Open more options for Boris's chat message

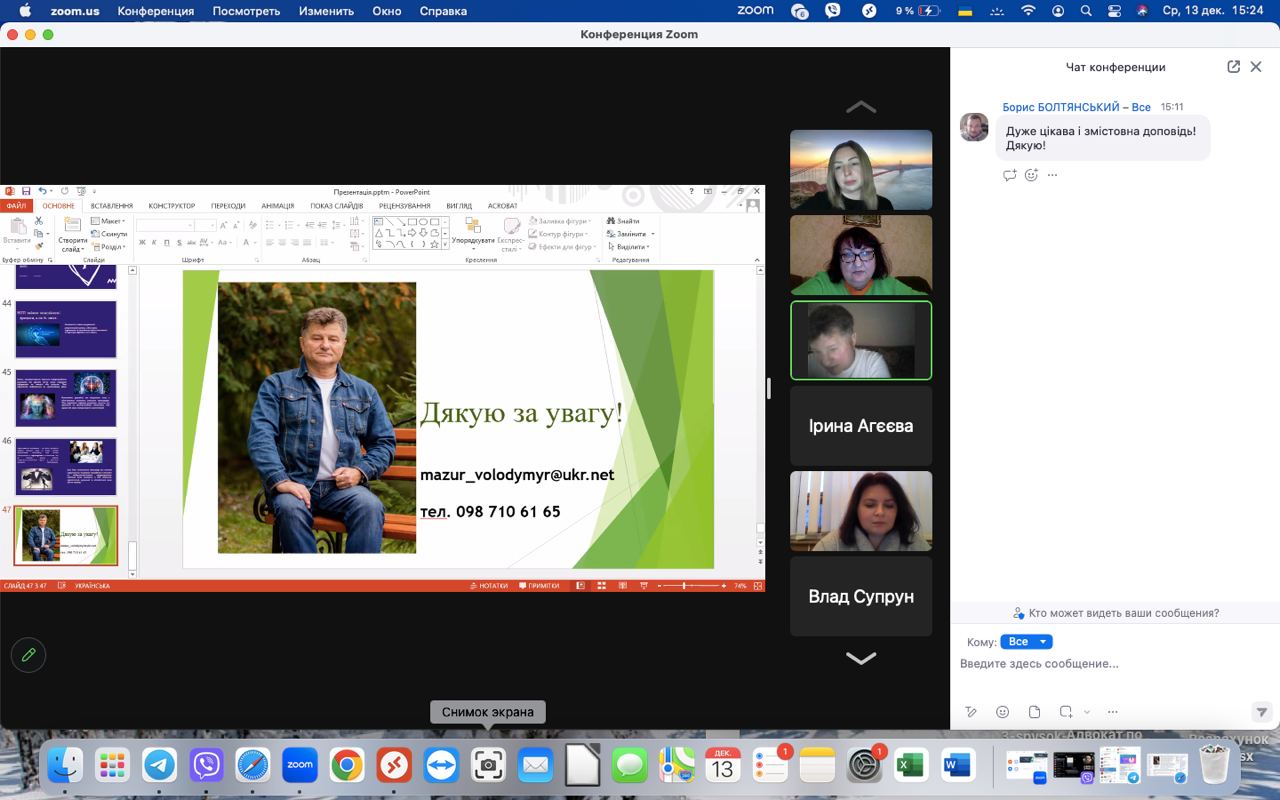[x=1052, y=175]
